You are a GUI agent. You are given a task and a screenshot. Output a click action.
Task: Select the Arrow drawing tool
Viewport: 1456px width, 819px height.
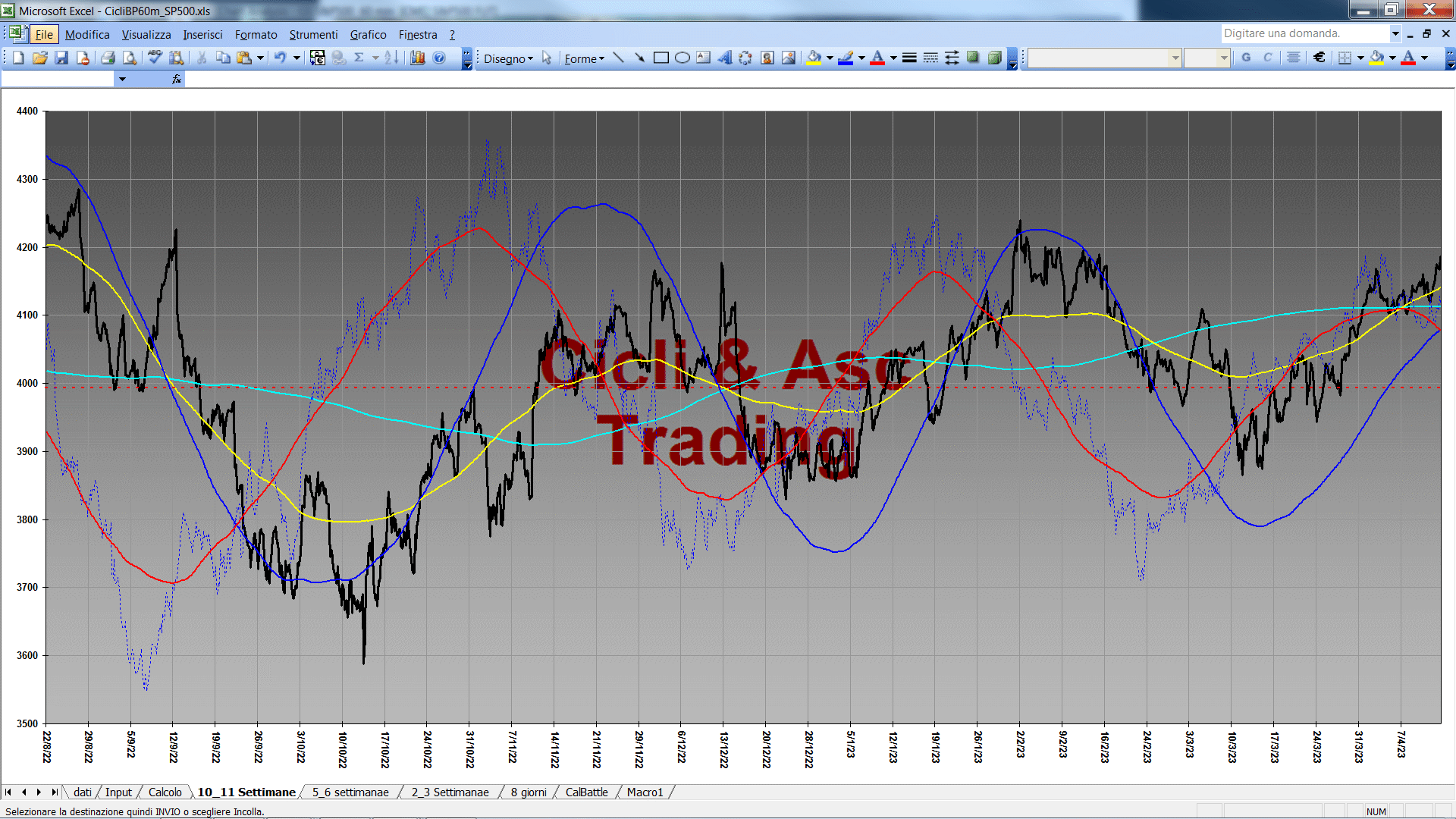[640, 58]
